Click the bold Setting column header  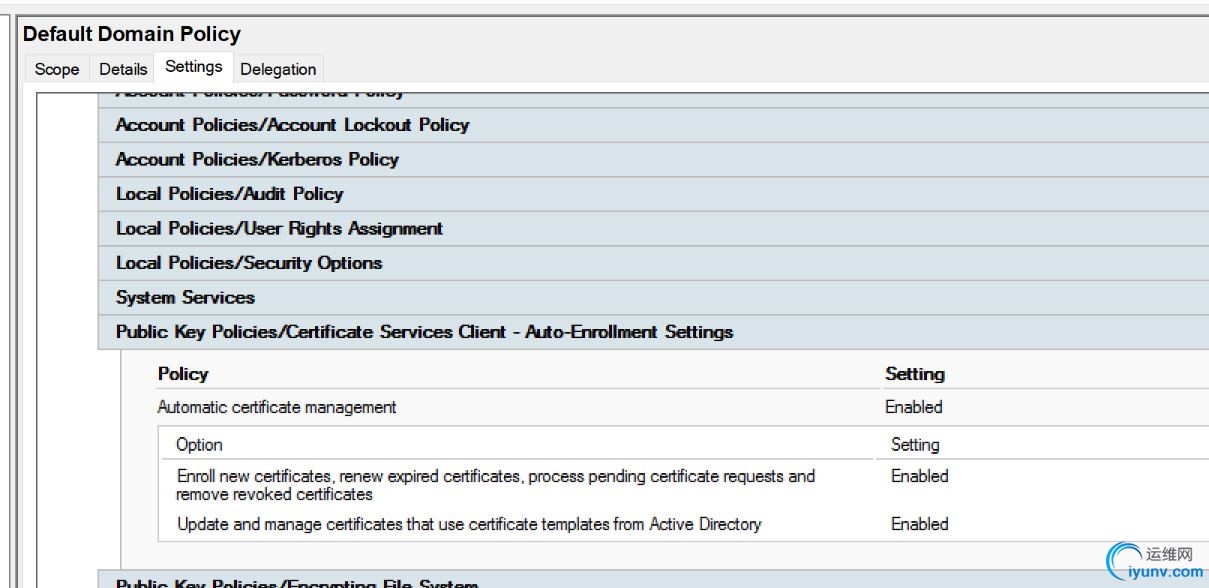(915, 374)
